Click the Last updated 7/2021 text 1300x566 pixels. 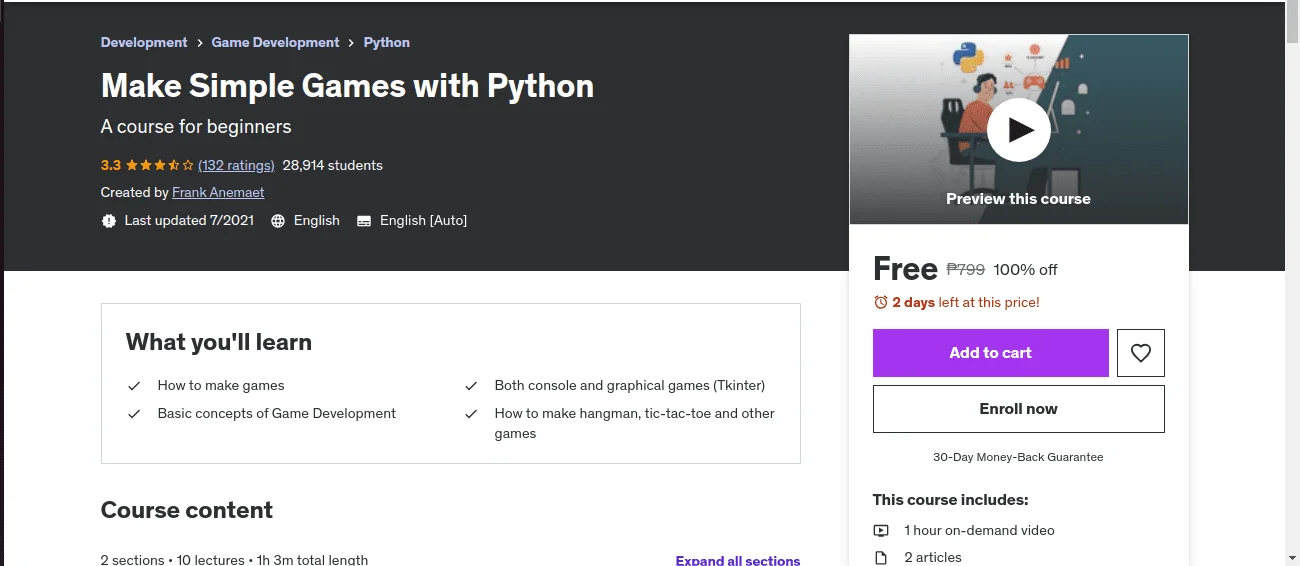tap(189, 220)
